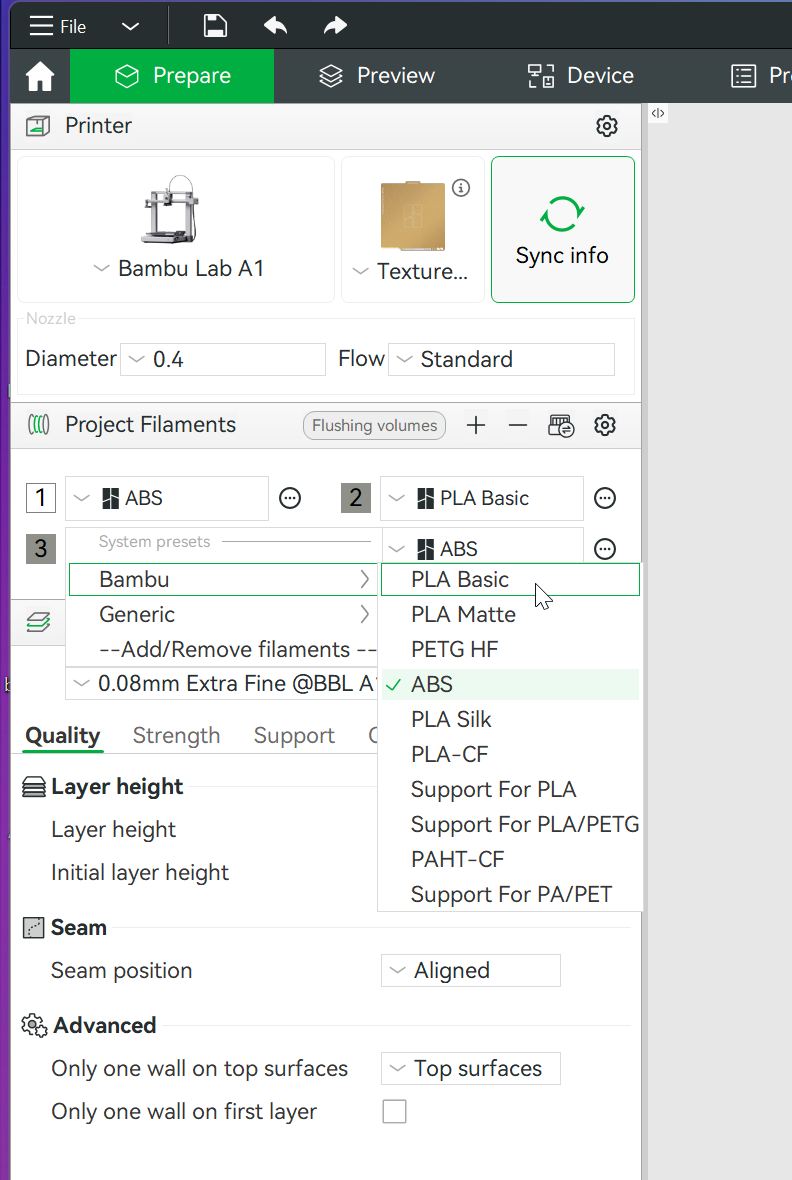This screenshot has width=792, height=1180.
Task: Remove a filament with minus icon
Action: click(x=517, y=425)
